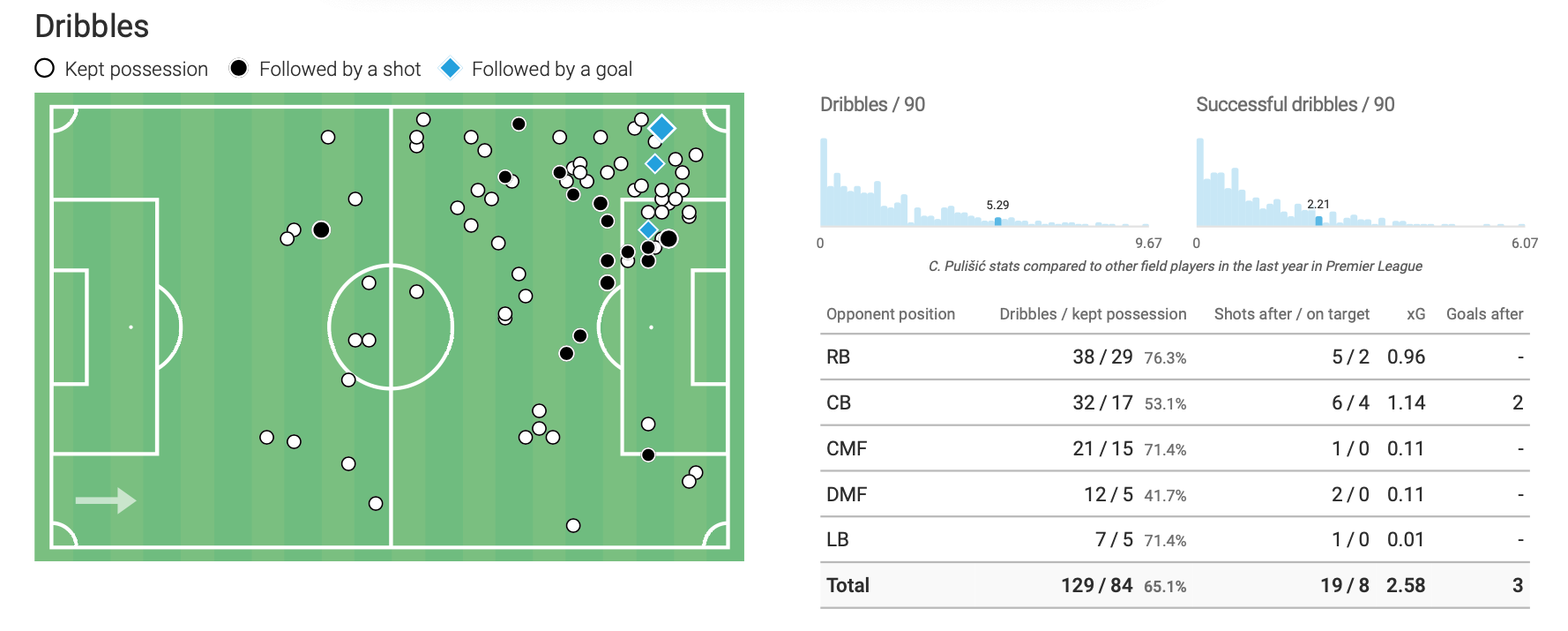The height and width of the screenshot is (631, 1568).
Task: Toggle the Kept possession legend label
Action: click(x=137, y=69)
